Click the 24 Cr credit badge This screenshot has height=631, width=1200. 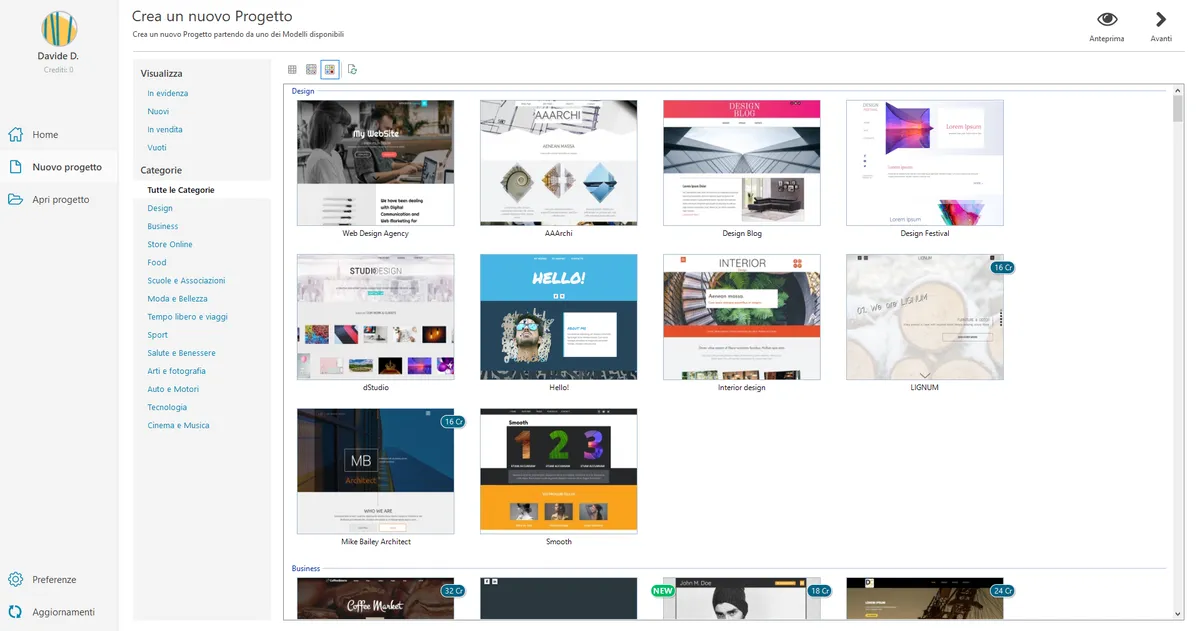point(1002,591)
